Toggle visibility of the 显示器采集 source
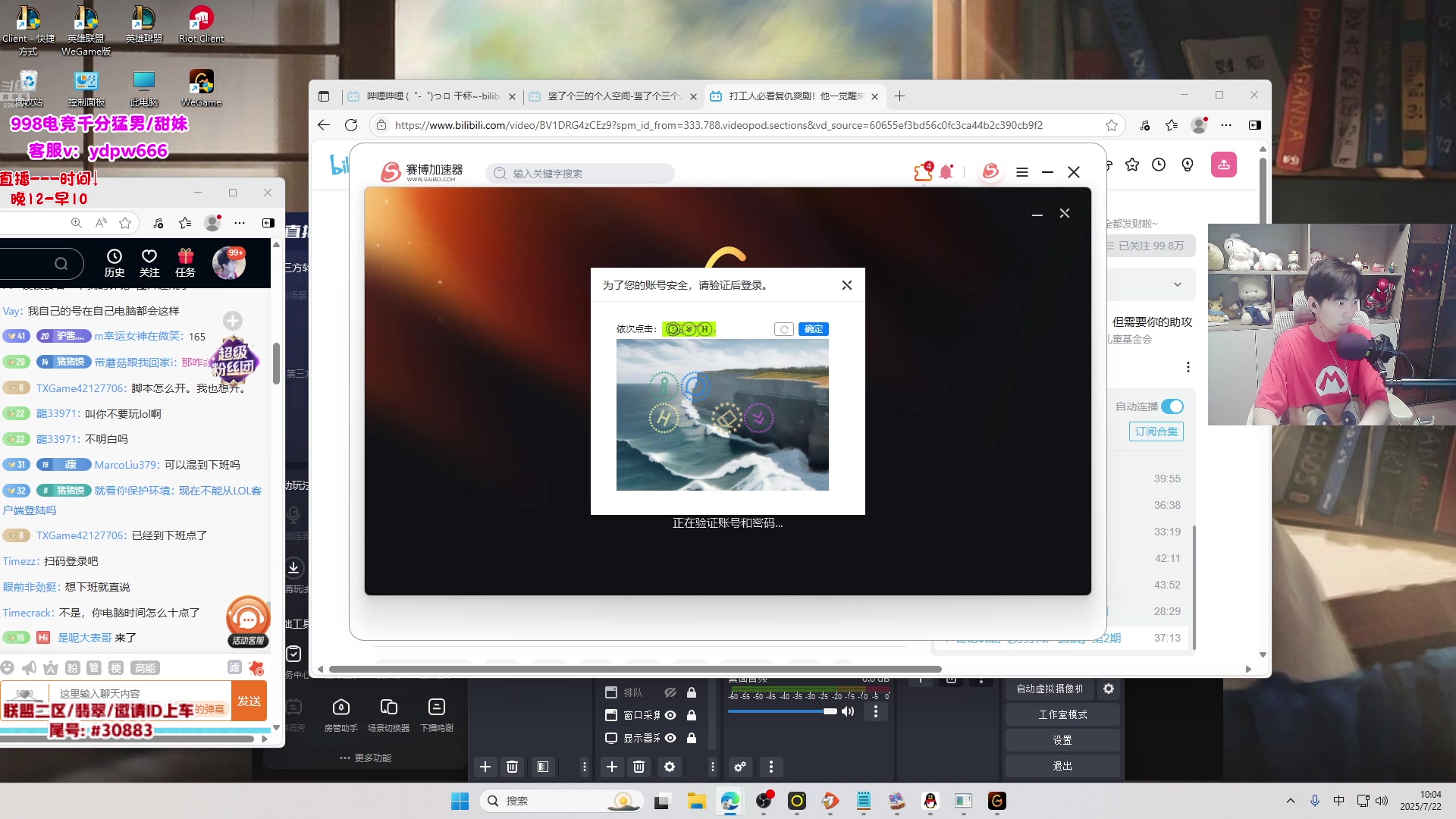Image resolution: width=1456 pixels, height=819 pixels. point(670,738)
